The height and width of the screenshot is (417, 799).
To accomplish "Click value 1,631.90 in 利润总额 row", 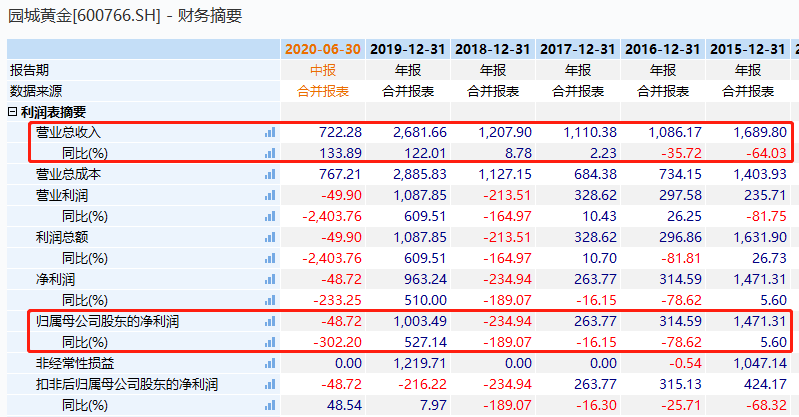I will pyautogui.click(x=760, y=238).
